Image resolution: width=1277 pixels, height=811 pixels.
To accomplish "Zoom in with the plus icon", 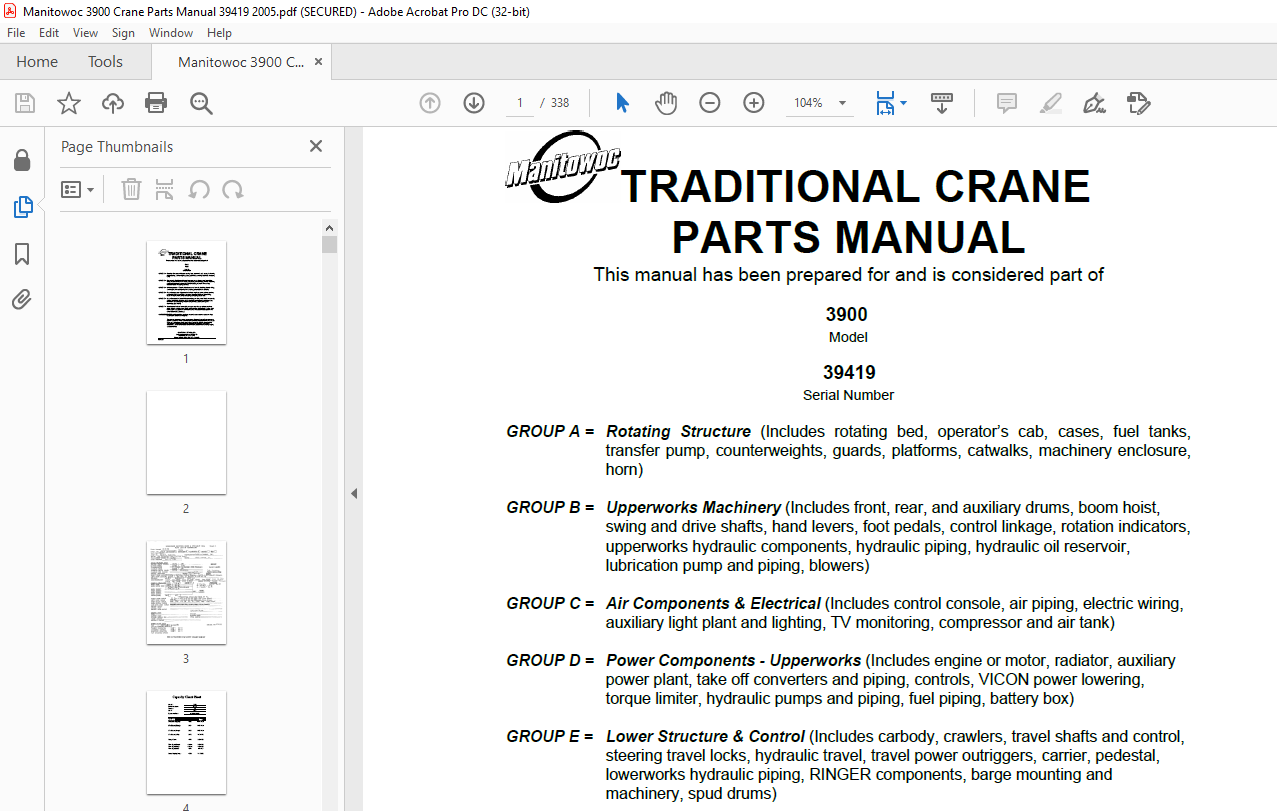I will pos(754,103).
